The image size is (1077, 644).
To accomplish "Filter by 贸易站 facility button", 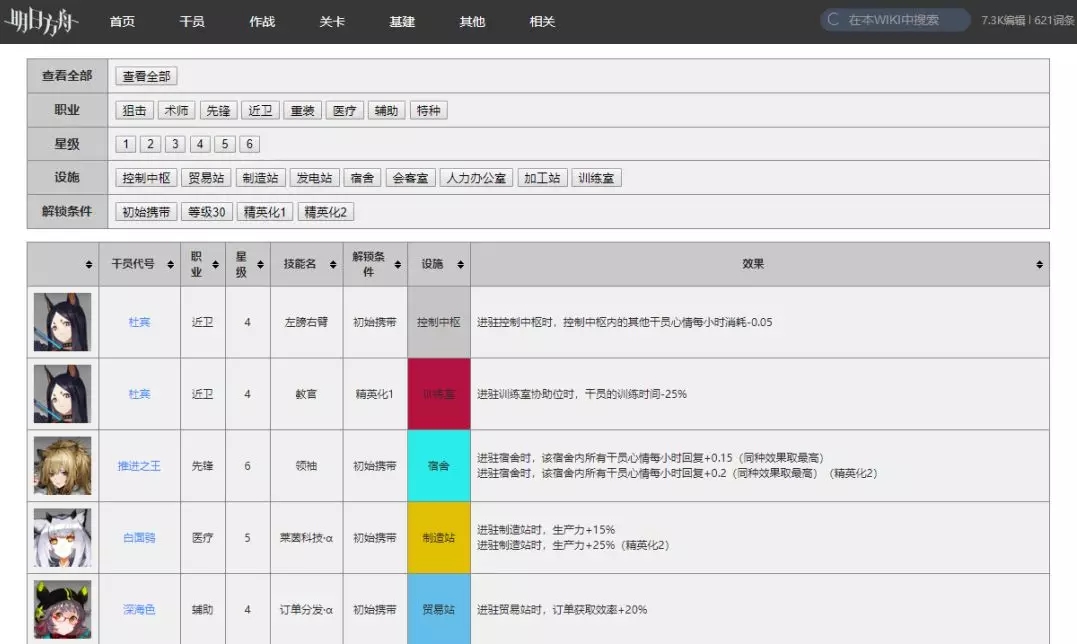I will click(x=206, y=178).
